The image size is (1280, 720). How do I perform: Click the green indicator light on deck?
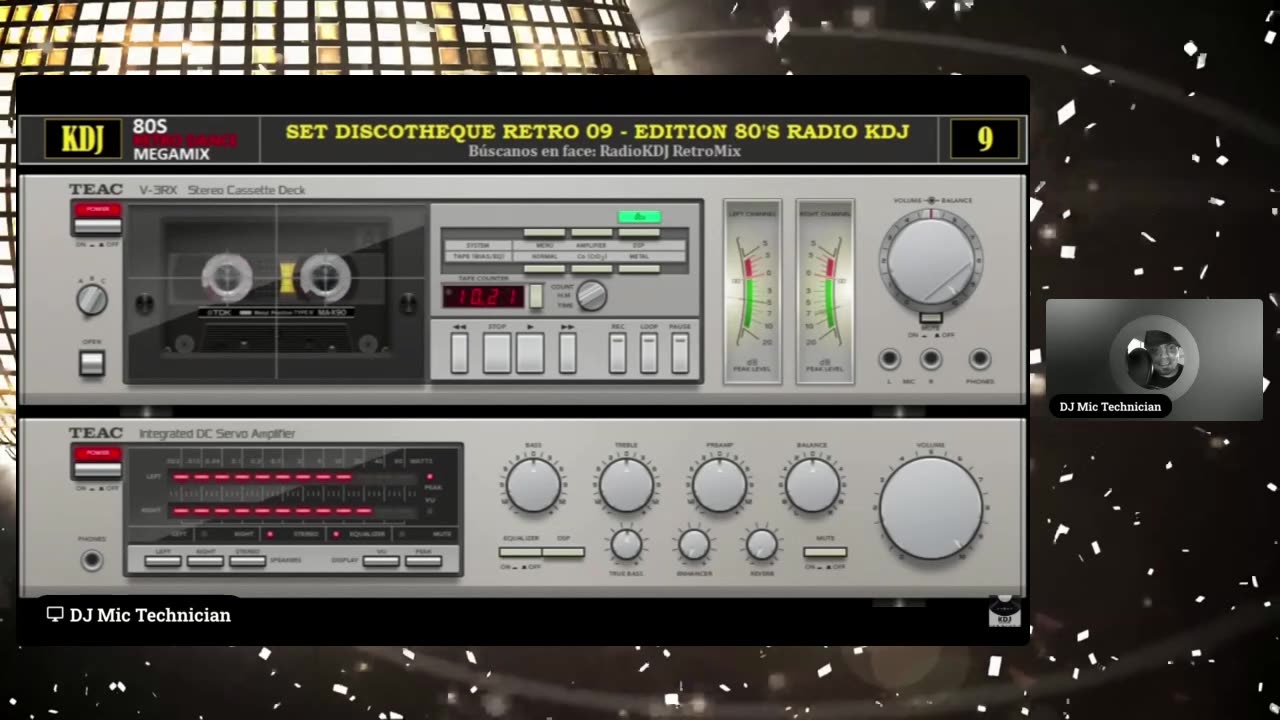[639, 216]
